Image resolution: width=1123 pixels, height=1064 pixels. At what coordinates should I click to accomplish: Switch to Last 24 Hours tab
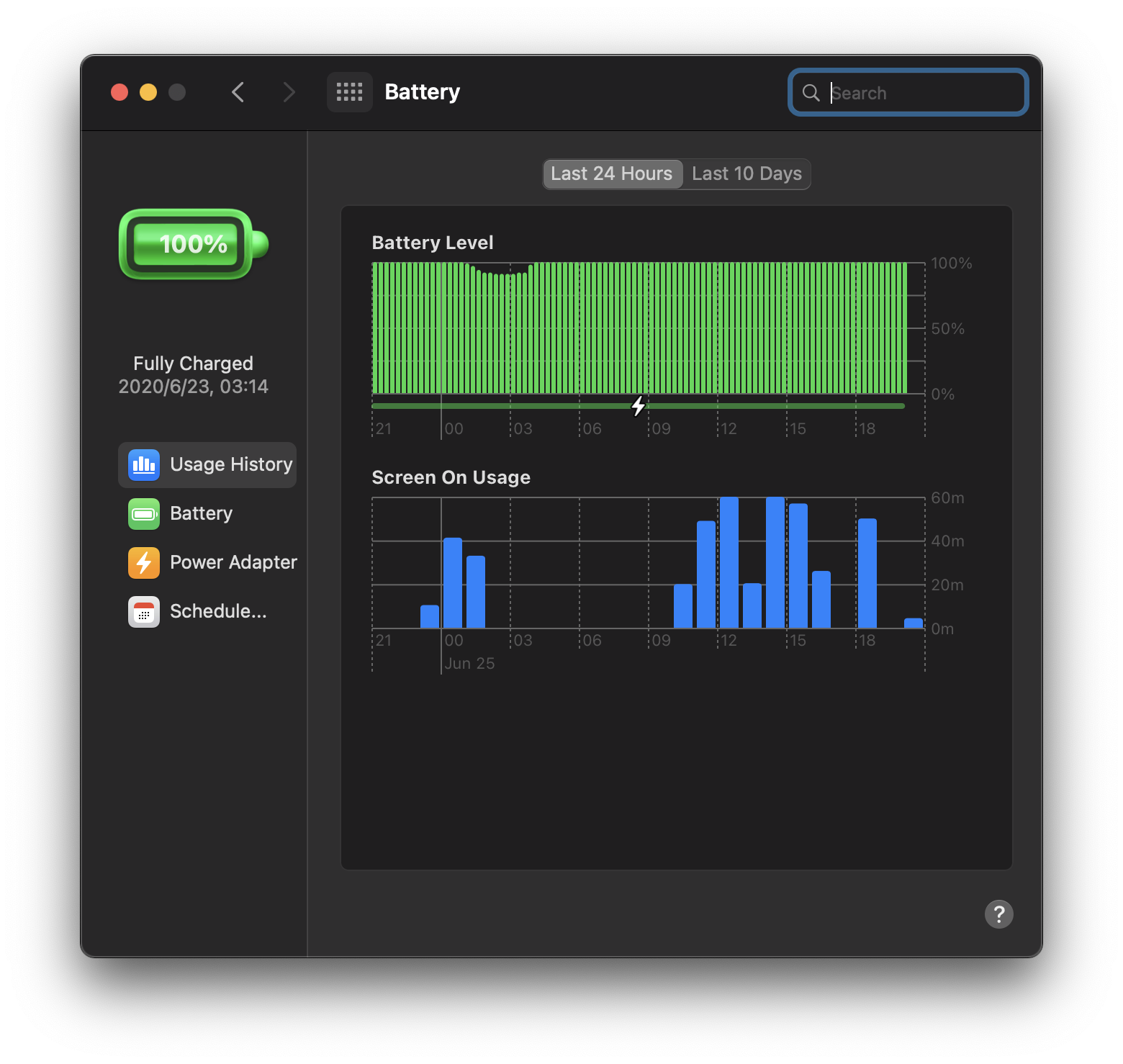tap(612, 174)
